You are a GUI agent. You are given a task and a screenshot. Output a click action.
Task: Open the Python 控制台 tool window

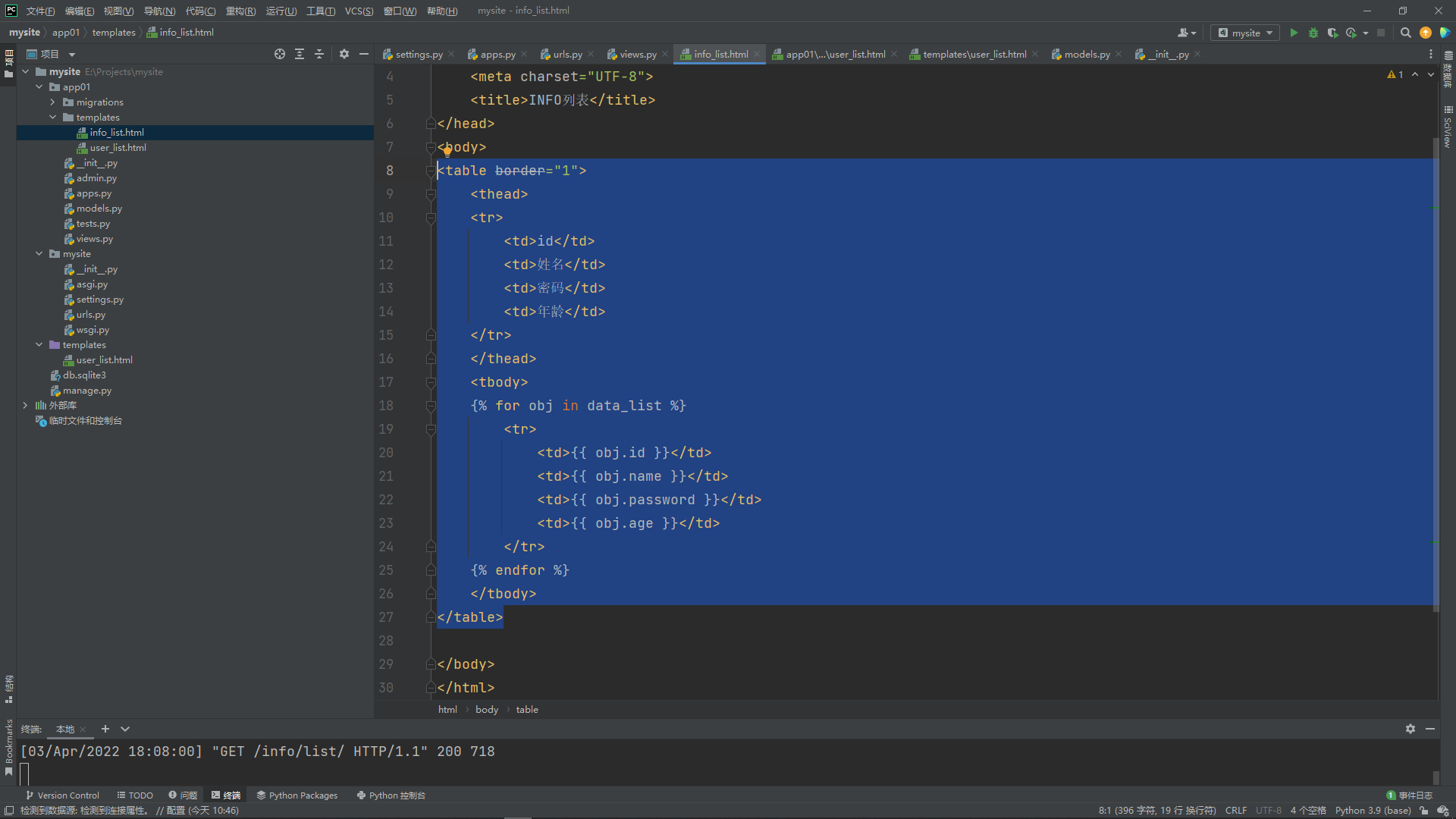[391, 795]
